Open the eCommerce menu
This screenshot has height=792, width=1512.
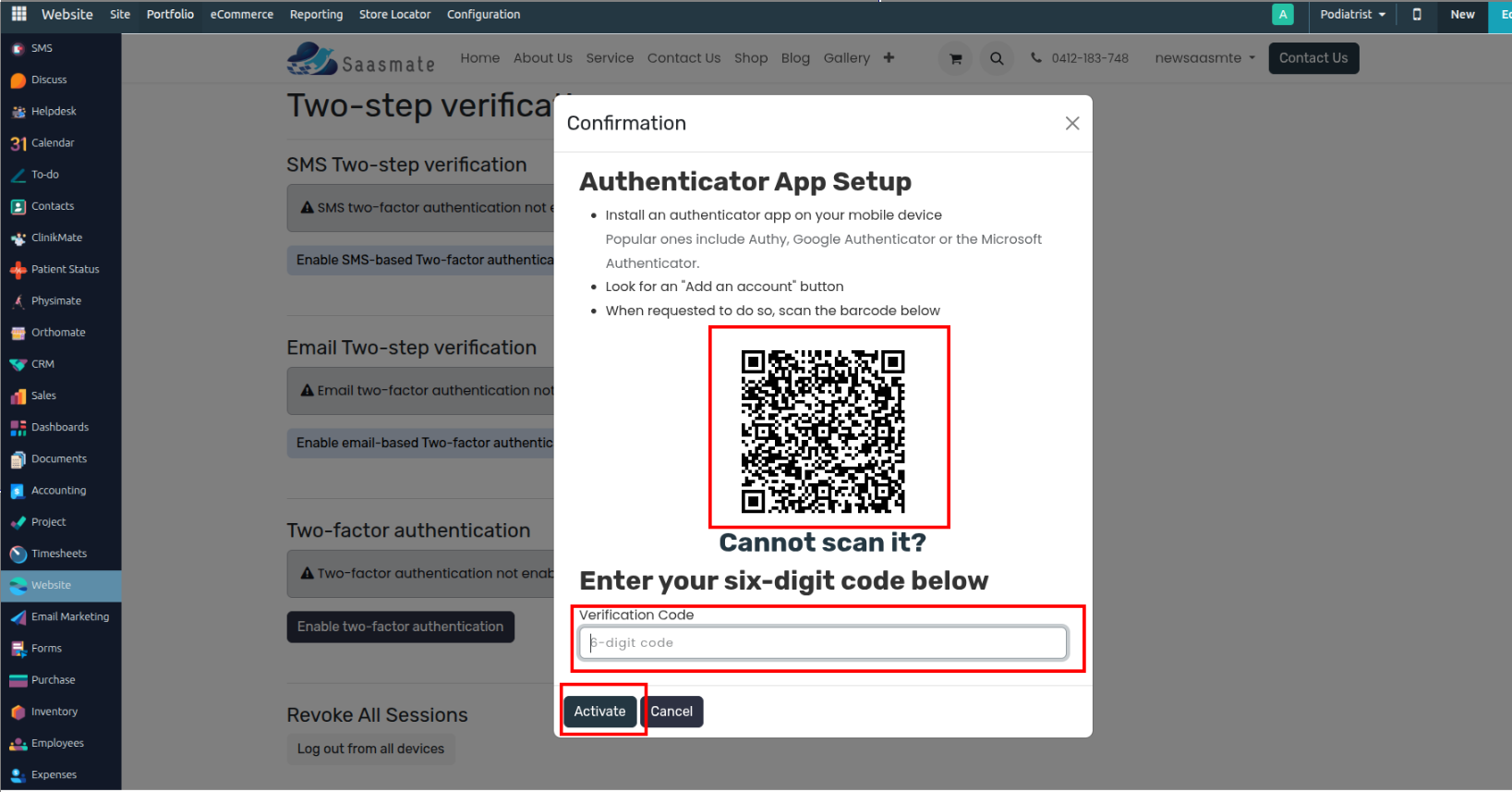point(241,15)
